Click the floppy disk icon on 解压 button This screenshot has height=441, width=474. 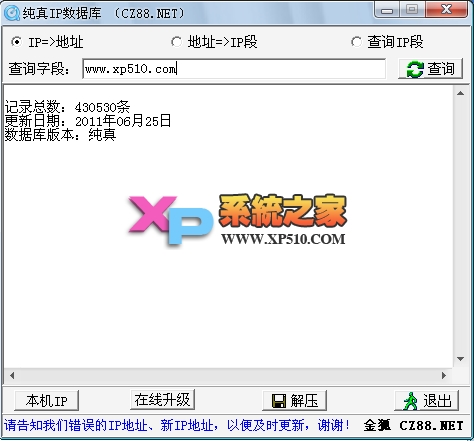point(279,401)
